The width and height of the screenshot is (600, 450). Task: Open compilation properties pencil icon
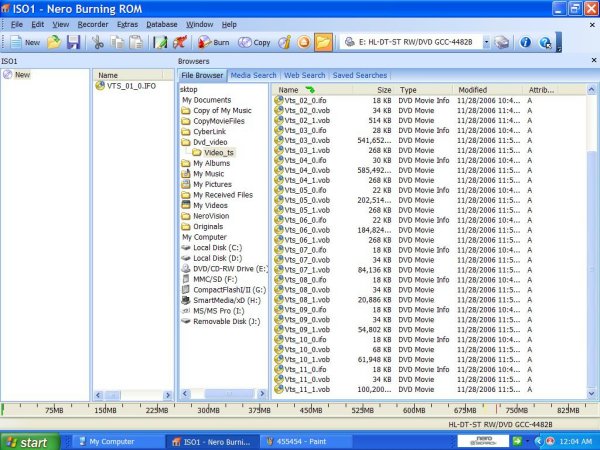point(160,42)
